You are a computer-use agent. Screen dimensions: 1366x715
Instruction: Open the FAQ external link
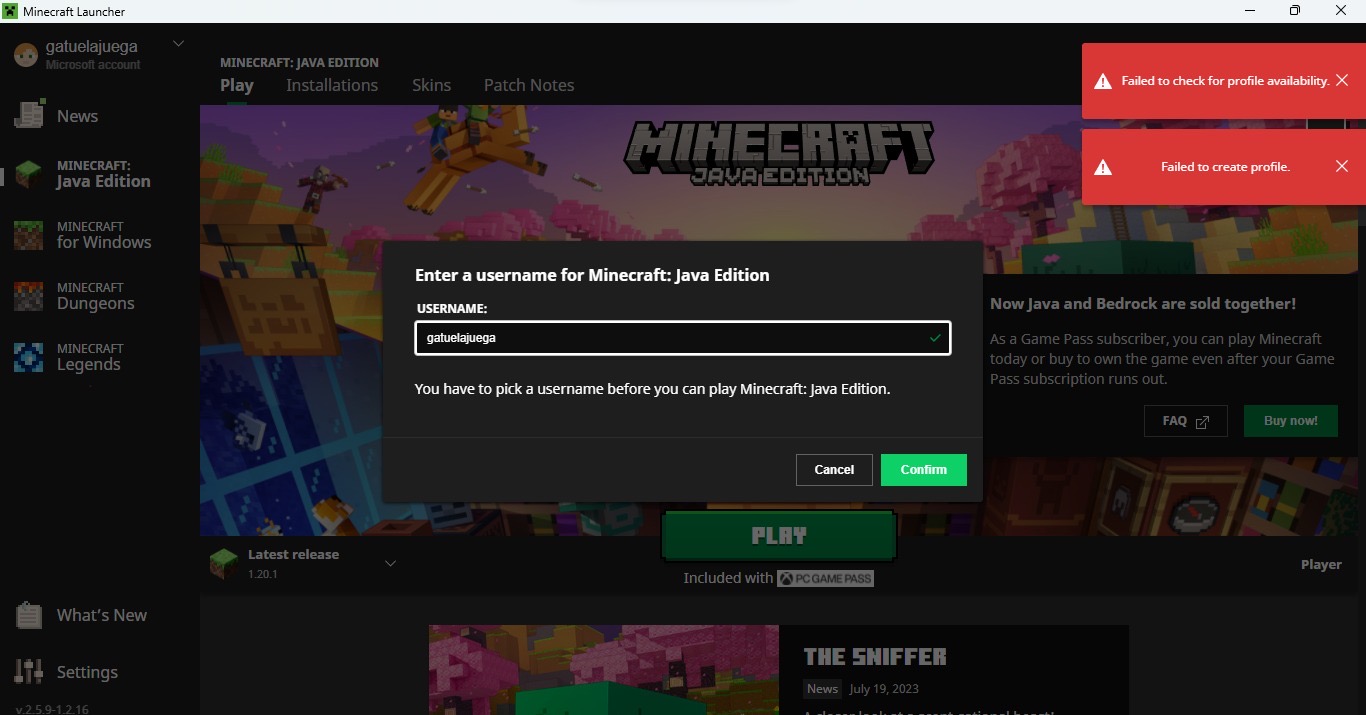[x=1186, y=421]
